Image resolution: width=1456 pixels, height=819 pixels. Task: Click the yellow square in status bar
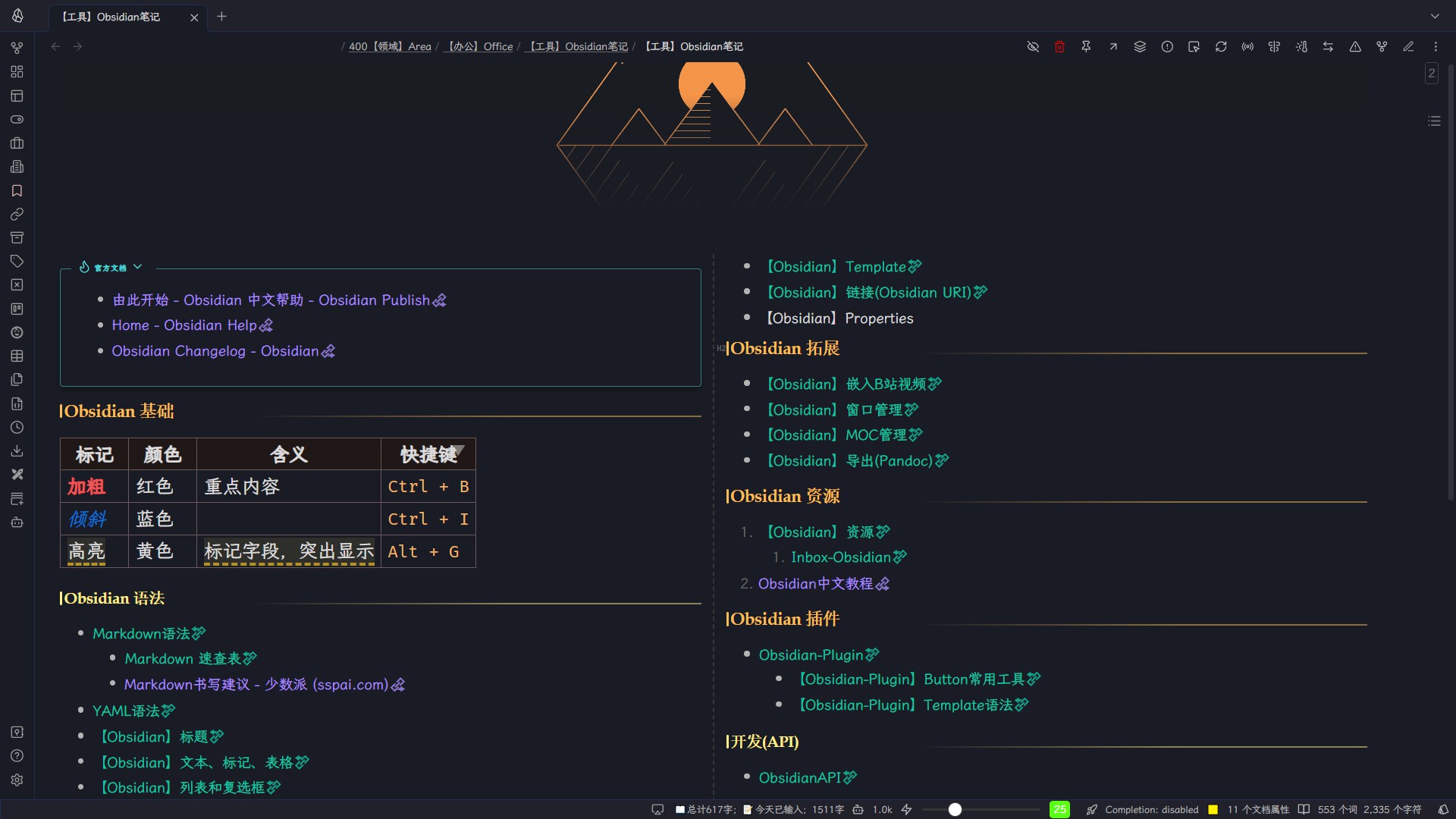click(1213, 809)
